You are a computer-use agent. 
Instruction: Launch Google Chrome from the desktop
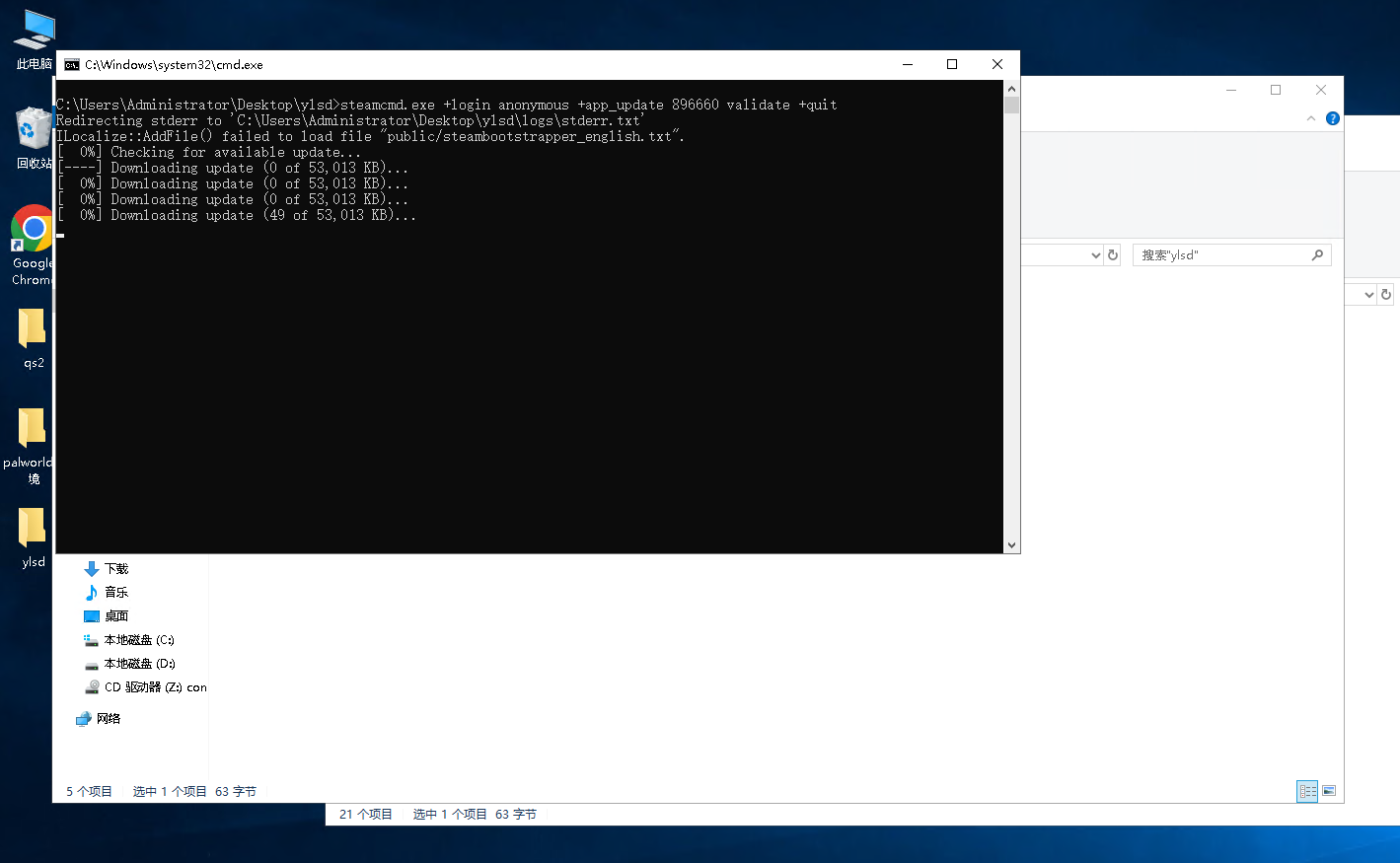(33, 246)
